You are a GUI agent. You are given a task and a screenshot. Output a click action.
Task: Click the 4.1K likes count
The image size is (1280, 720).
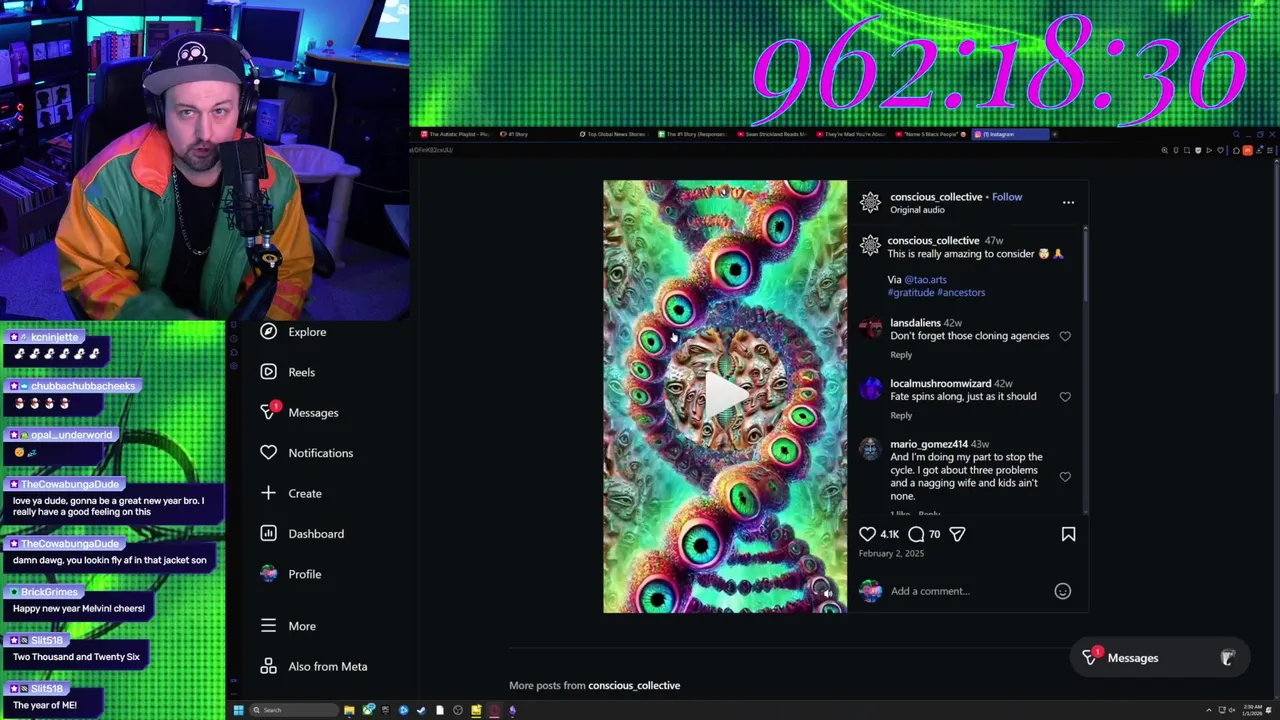[889, 535]
